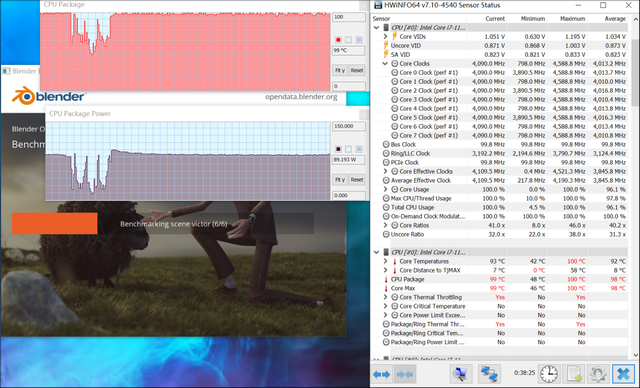Click the Maximum column header
This screenshot has height=388, width=640.
pos(572,19)
